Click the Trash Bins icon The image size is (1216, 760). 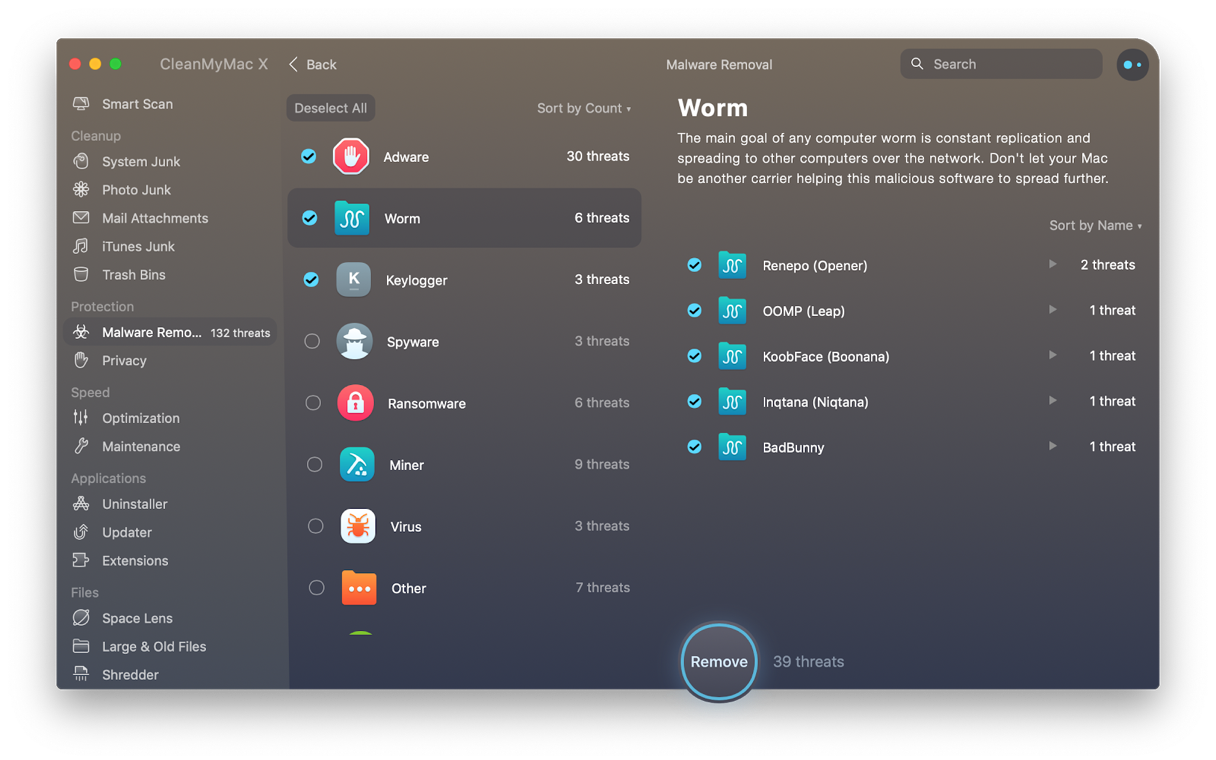point(81,274)
